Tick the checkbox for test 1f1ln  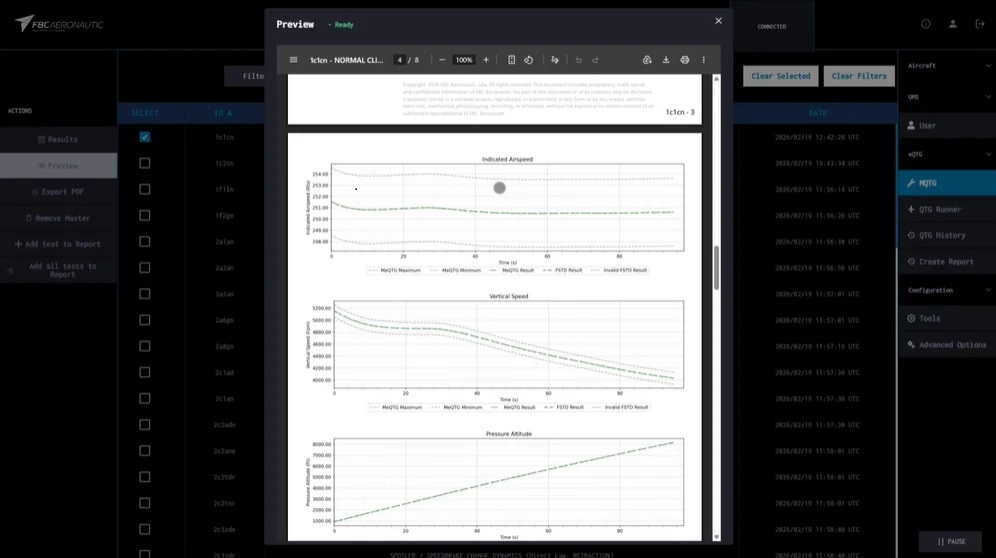145,189
